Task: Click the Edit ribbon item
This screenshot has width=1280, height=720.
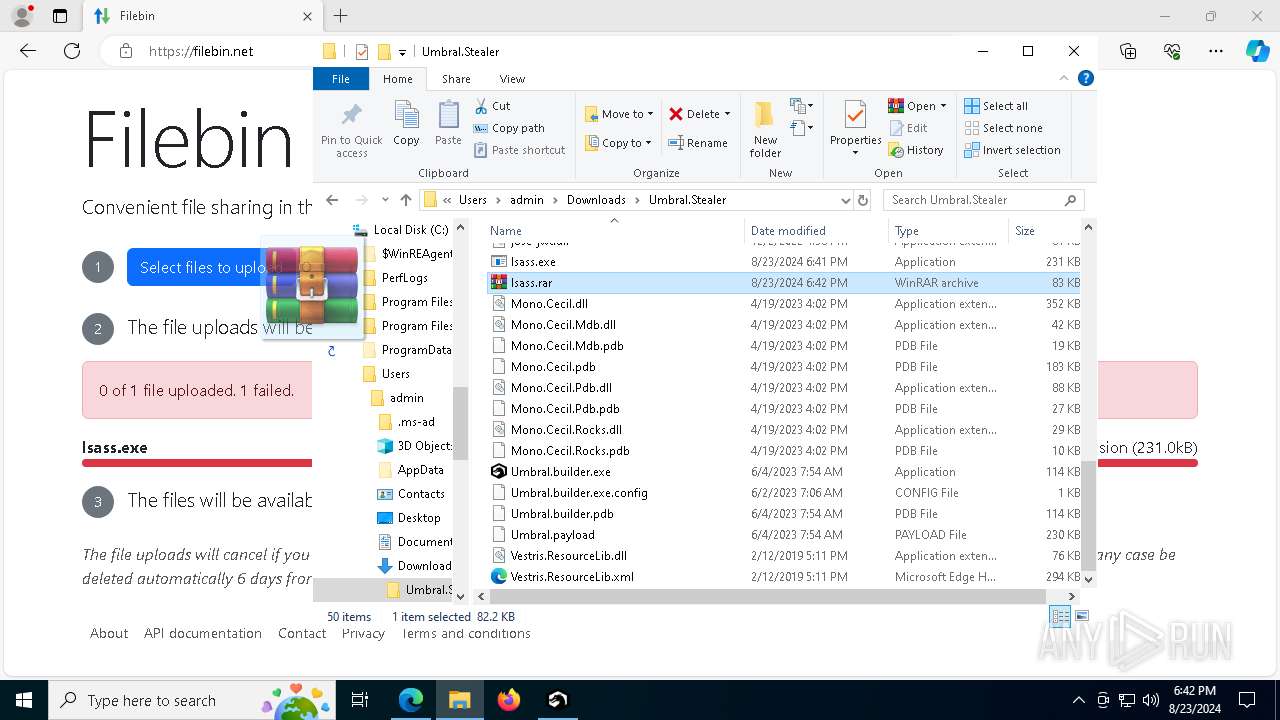Action: pyautogui.click(x=908, y=128)
